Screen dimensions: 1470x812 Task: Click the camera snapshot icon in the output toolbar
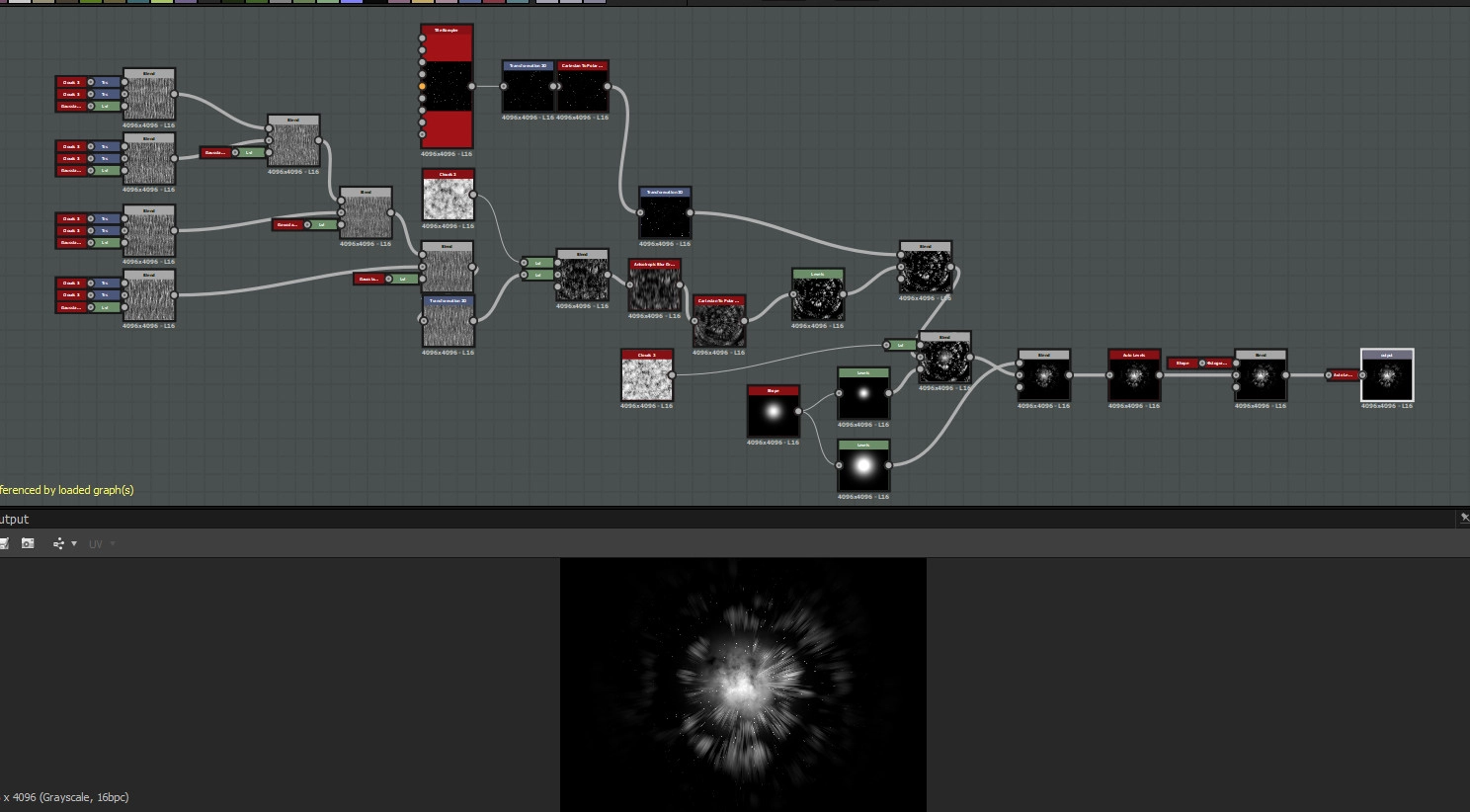point(28,543)
